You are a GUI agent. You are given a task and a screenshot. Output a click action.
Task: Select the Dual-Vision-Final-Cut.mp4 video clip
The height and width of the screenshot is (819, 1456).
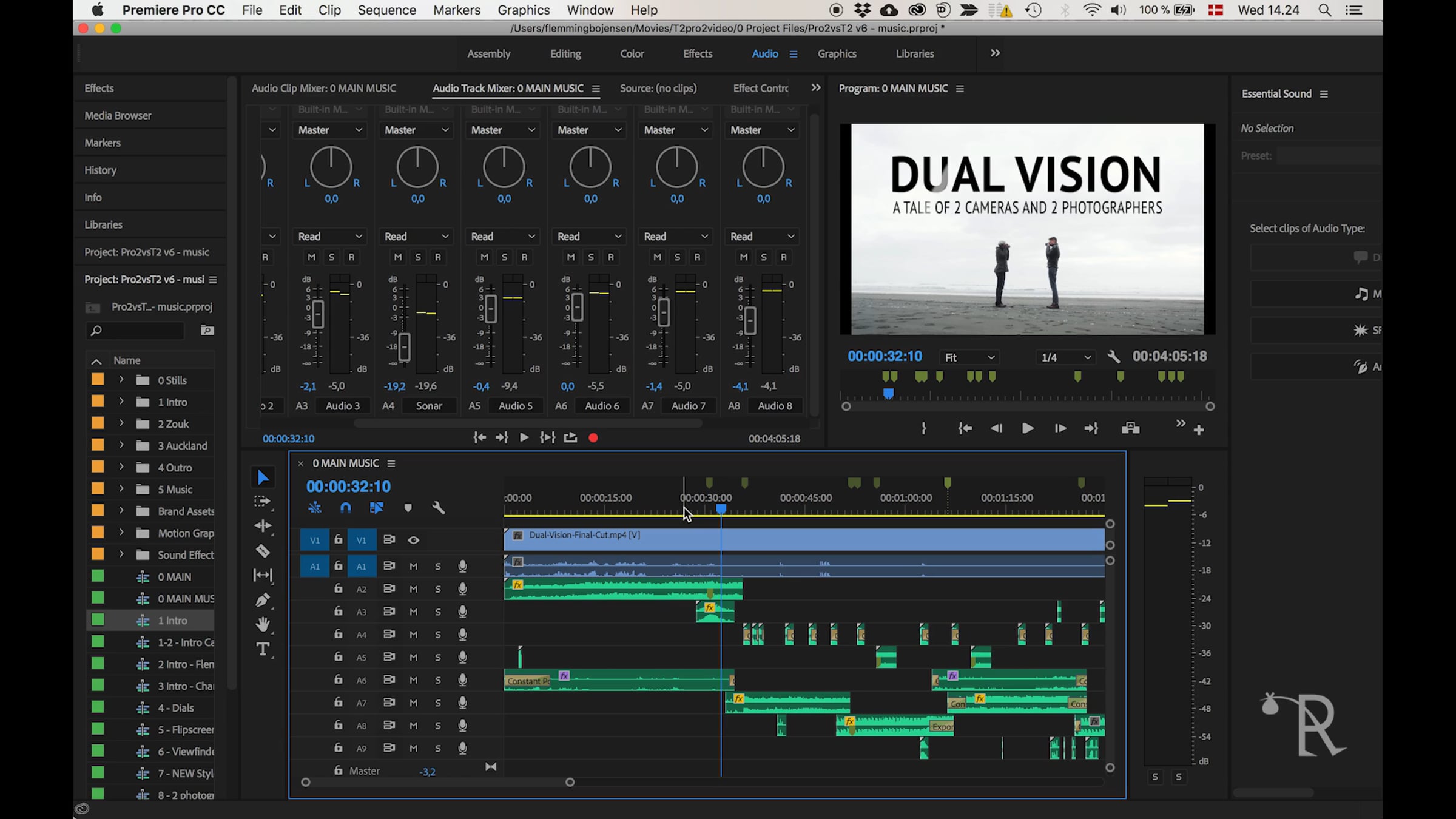pos(804,539)
